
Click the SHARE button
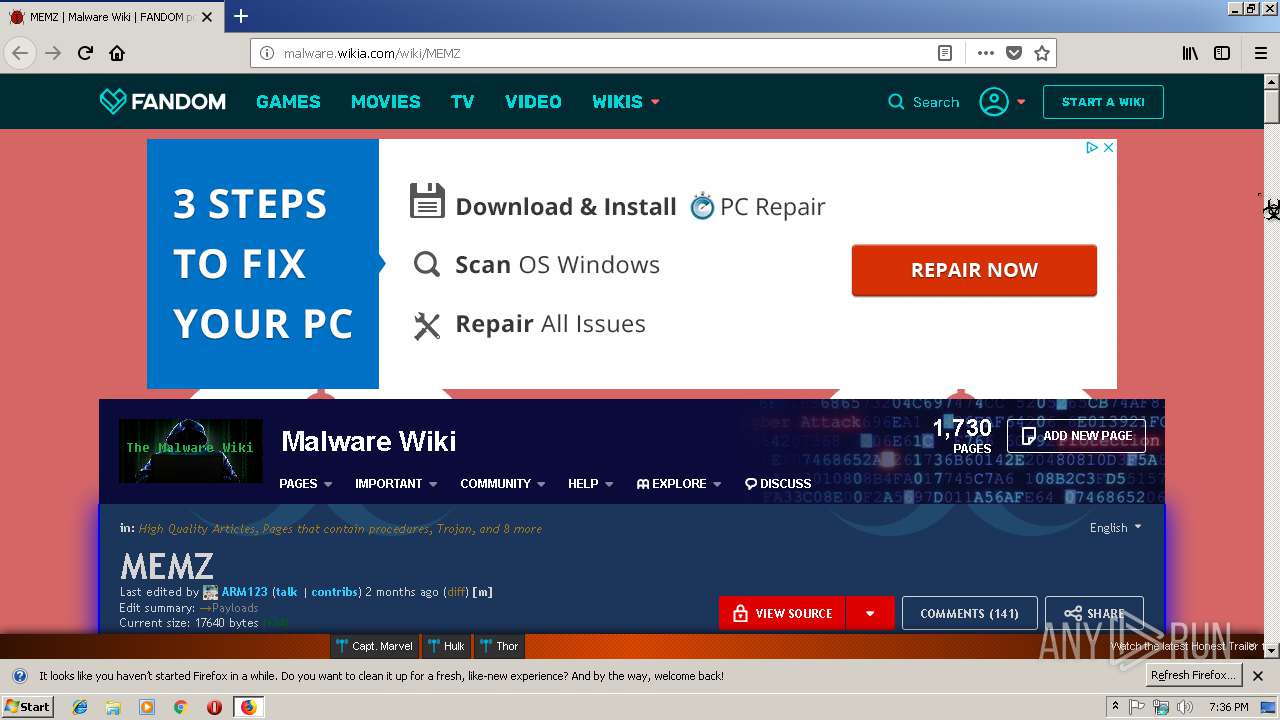tap(1094, 613)
